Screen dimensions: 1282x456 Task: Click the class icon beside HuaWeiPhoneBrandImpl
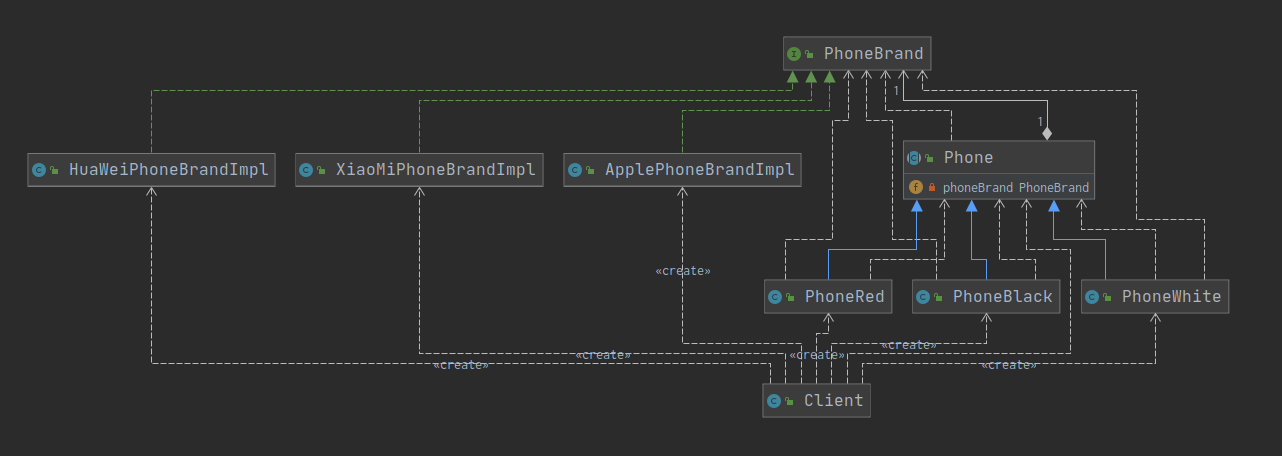point(39,170)
